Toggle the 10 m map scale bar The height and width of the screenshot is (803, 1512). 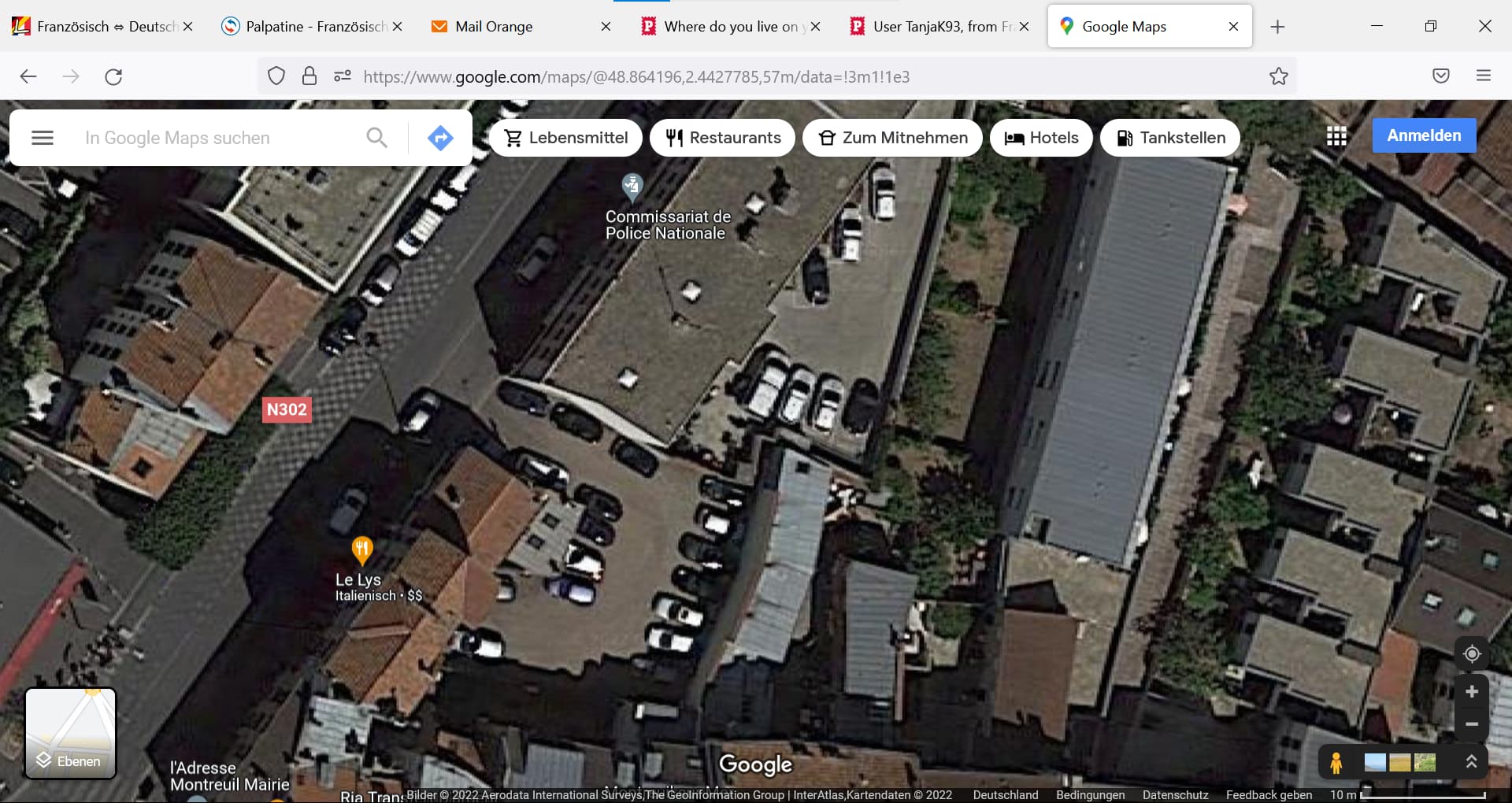(1408, 794)
